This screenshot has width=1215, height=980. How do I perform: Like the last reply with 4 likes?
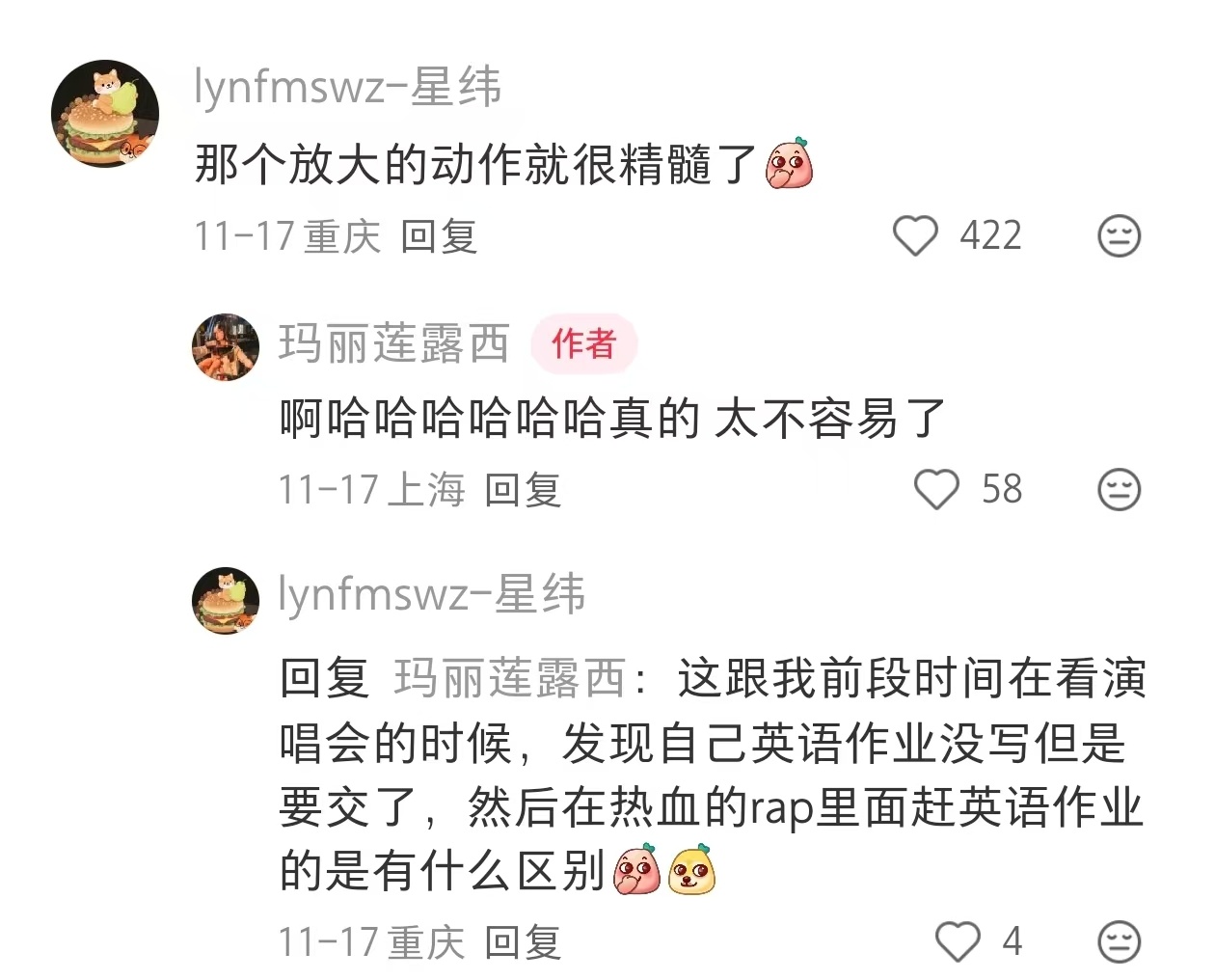coord(958,941)
